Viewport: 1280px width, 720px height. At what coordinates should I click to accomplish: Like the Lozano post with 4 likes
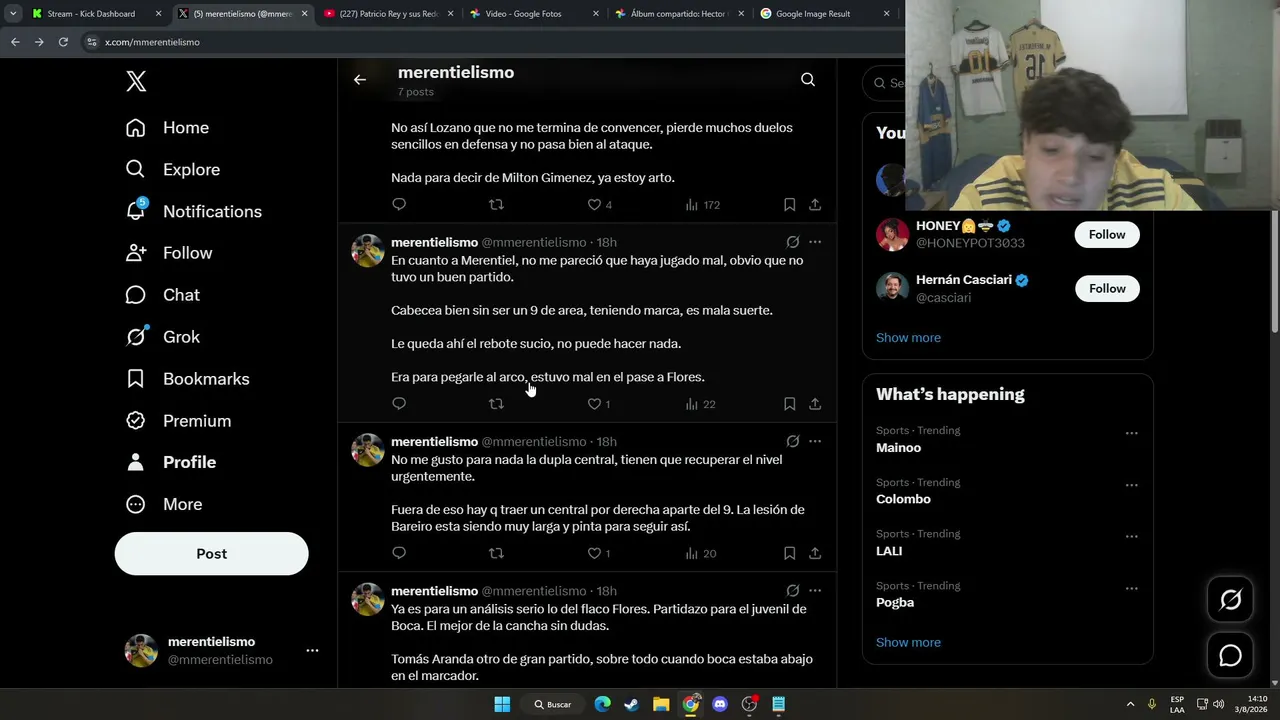(x=599, y=205)
